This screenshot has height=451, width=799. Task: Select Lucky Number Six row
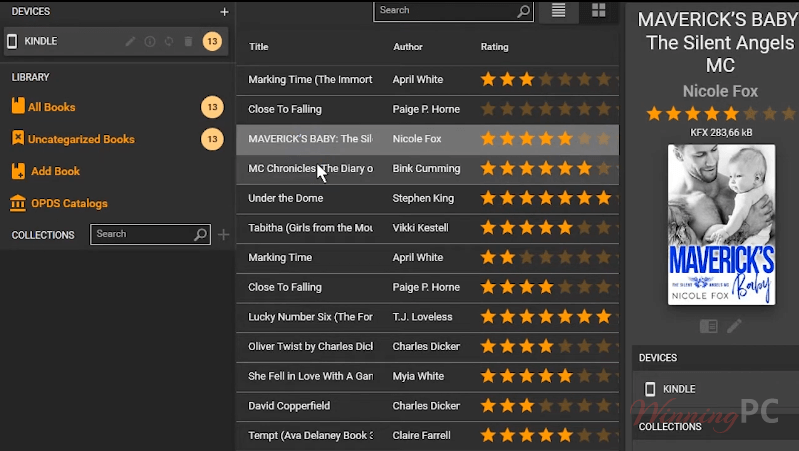[x=428, y=317]
